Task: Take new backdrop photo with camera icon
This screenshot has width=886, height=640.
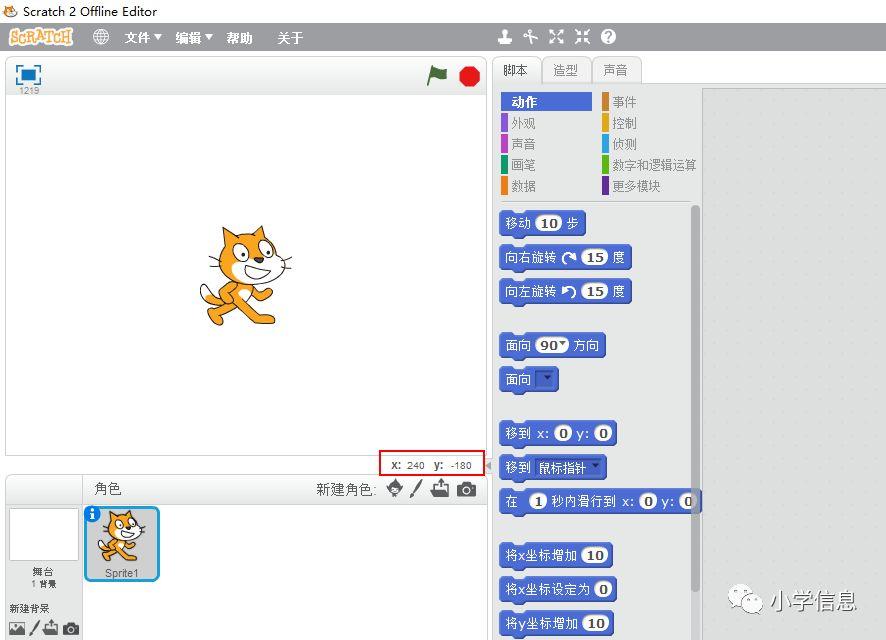Action: point(71,628)
